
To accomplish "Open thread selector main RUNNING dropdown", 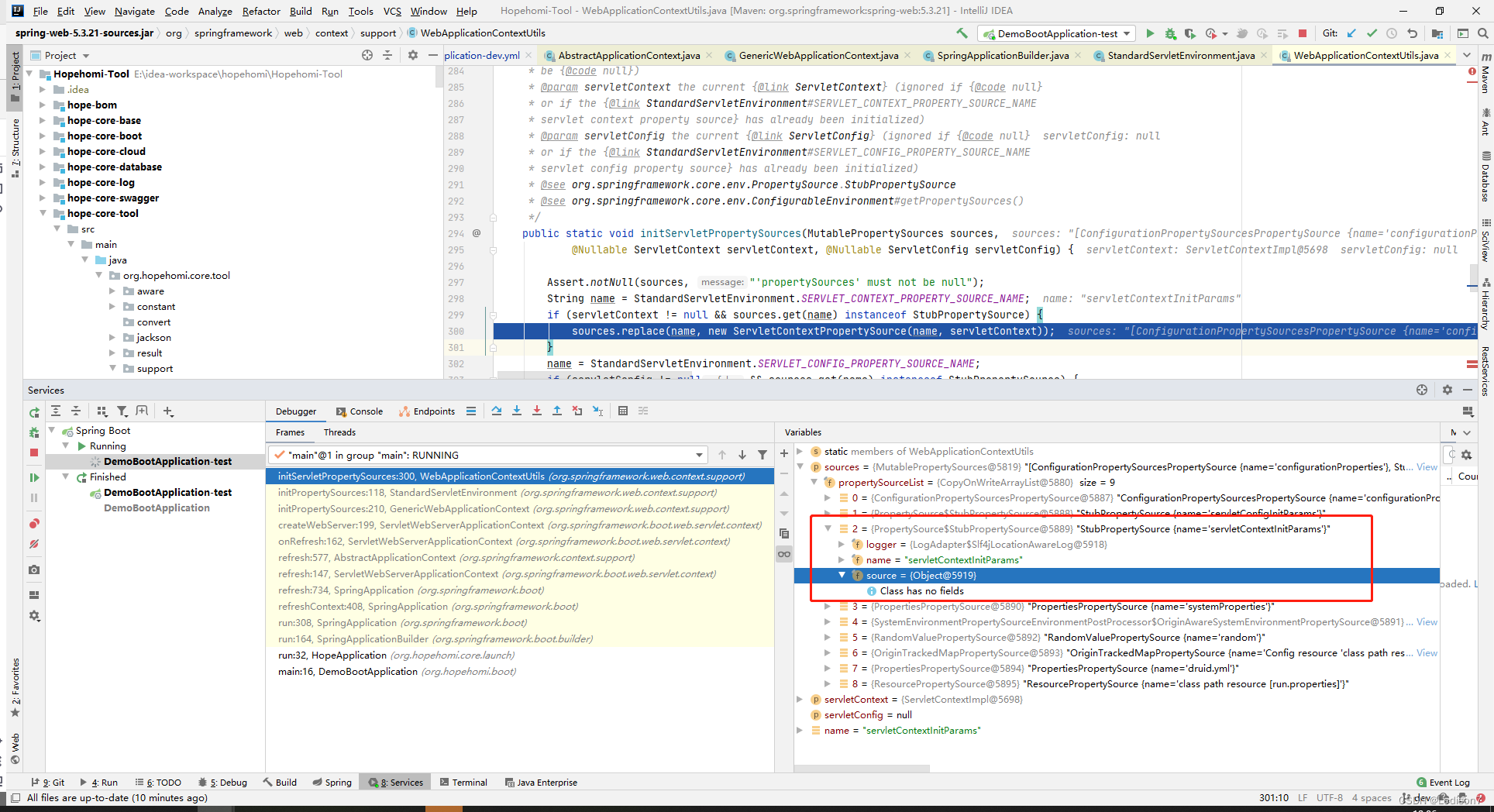I will [488, 455].
